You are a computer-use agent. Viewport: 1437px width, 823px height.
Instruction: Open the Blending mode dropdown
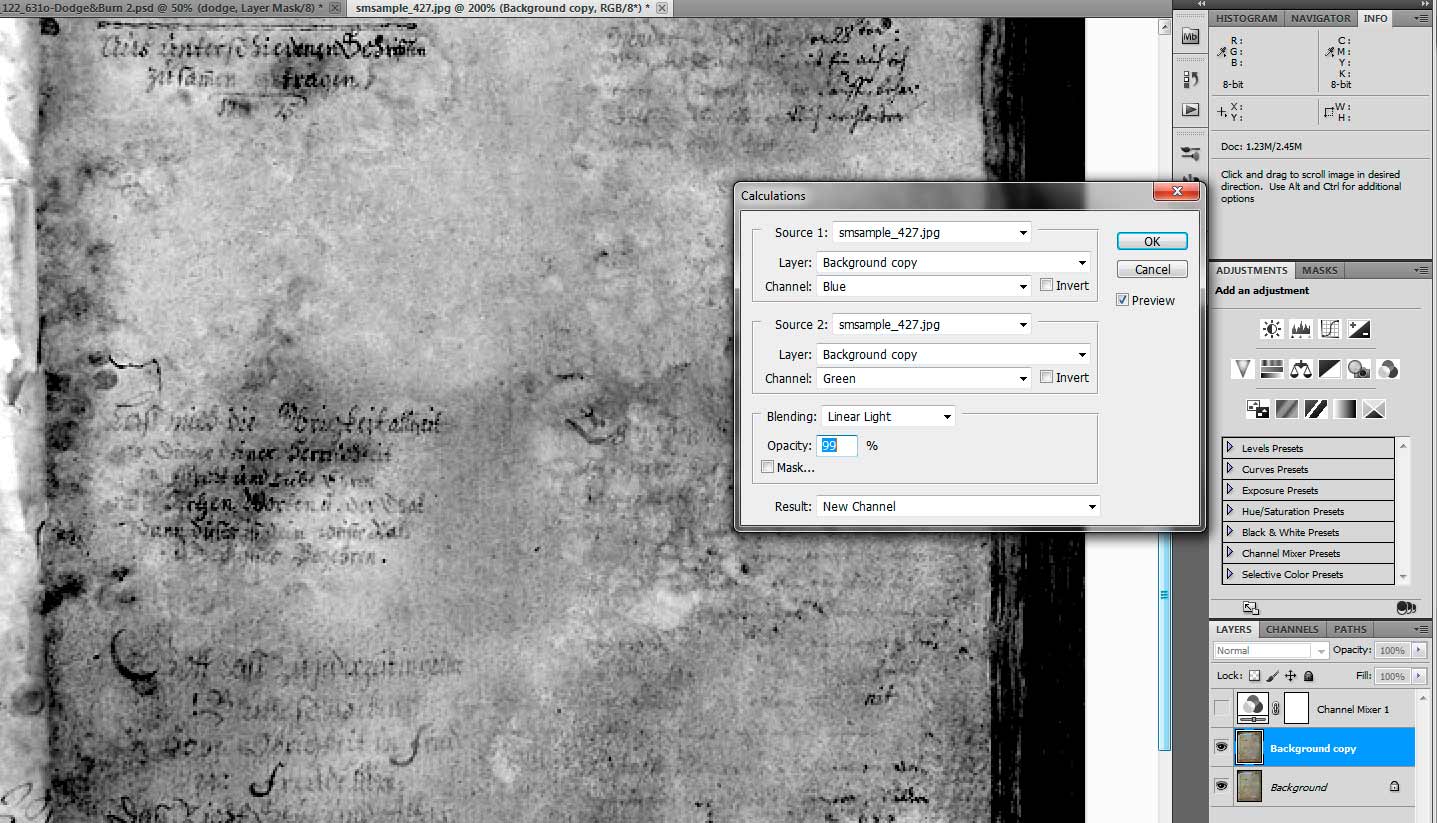point(887,417)
